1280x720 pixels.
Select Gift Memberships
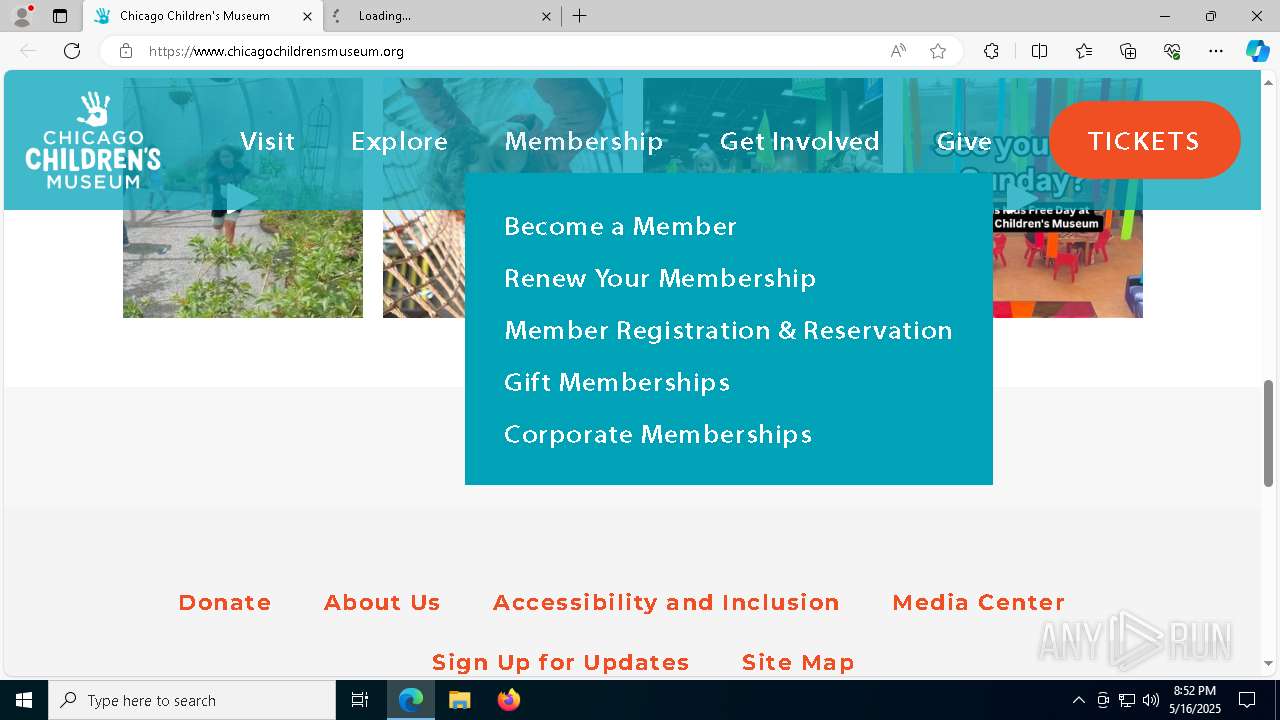coord(617,383)
